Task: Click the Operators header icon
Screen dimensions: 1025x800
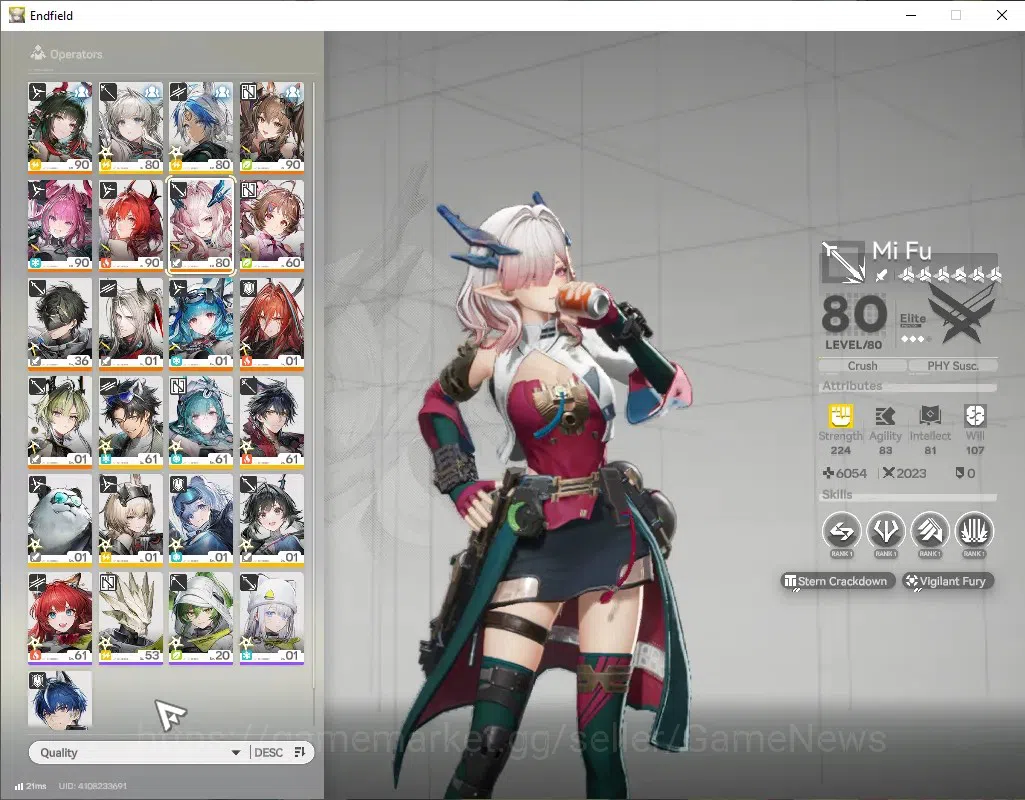Action: pos(38,53)
